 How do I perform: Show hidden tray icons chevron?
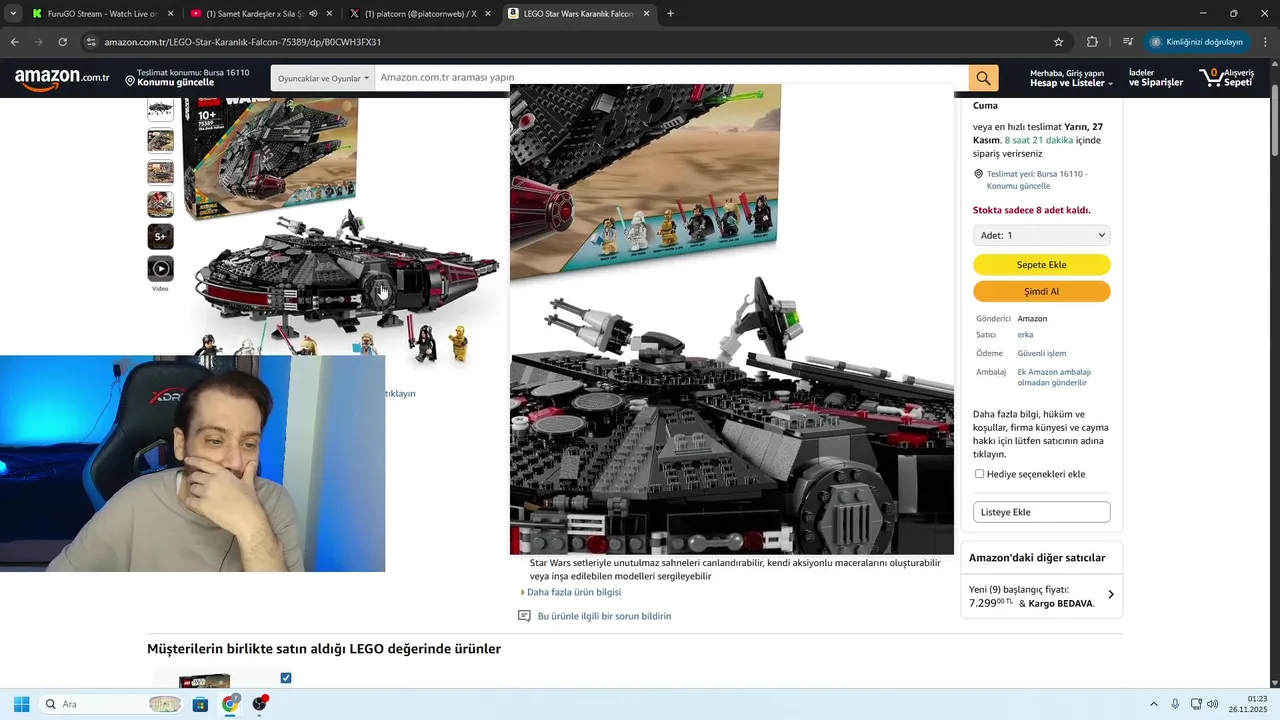[x=1153, y=704]
